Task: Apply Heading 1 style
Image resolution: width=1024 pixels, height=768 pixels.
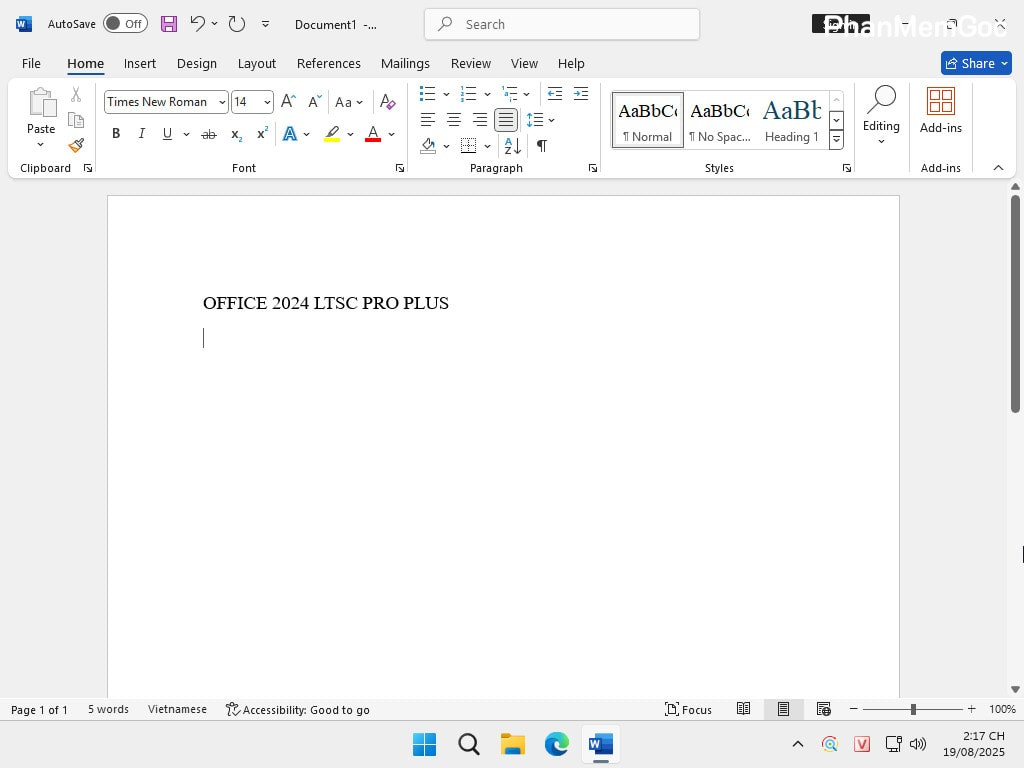Action: click(x=792, y=120)
